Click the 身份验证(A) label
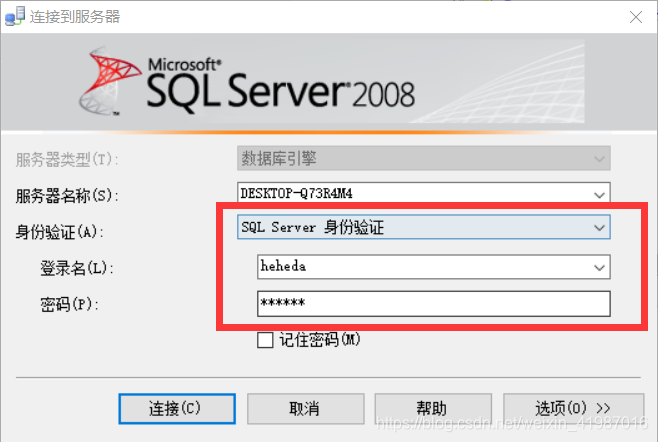This screenshot has height=442, width=658. point(59,232)
